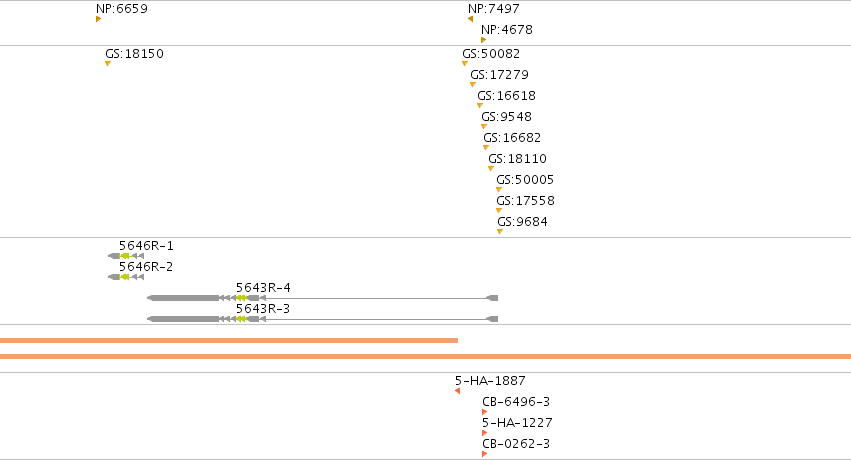Select the shorter orange feature bar
The image size is (851, 460).
click(229, 341)
